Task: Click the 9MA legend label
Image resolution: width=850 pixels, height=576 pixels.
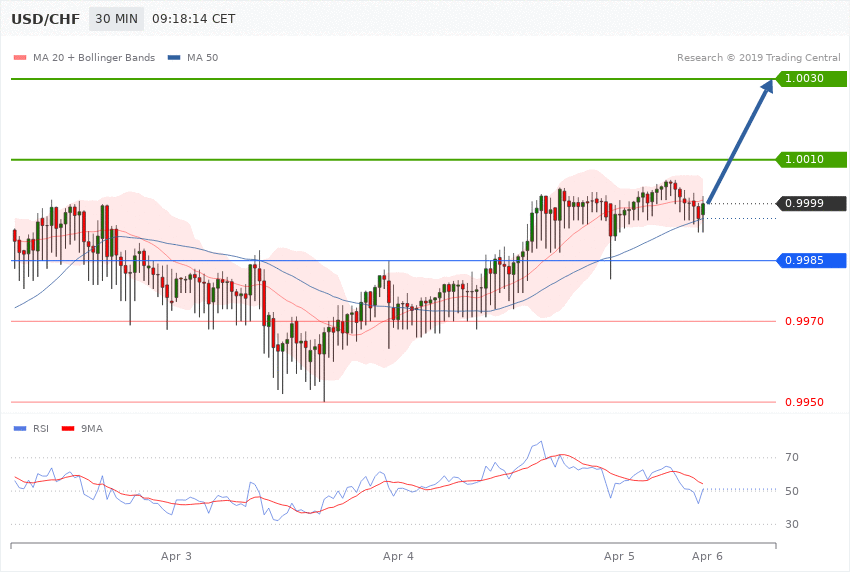Action: click(x=92, y=429)
